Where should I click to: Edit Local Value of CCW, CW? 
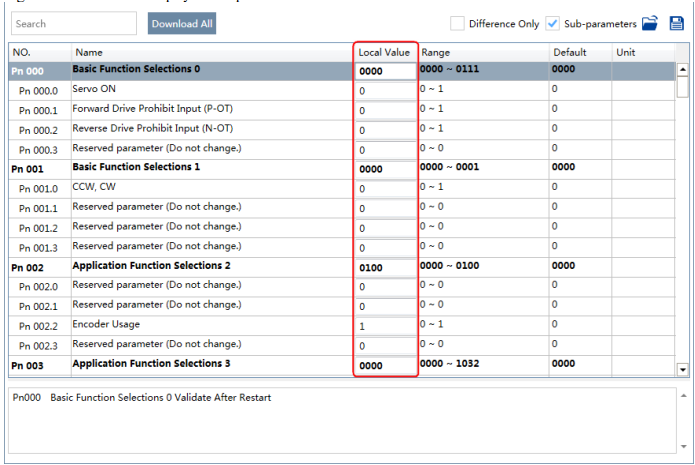pyautogui.click(x=385, y=189)
